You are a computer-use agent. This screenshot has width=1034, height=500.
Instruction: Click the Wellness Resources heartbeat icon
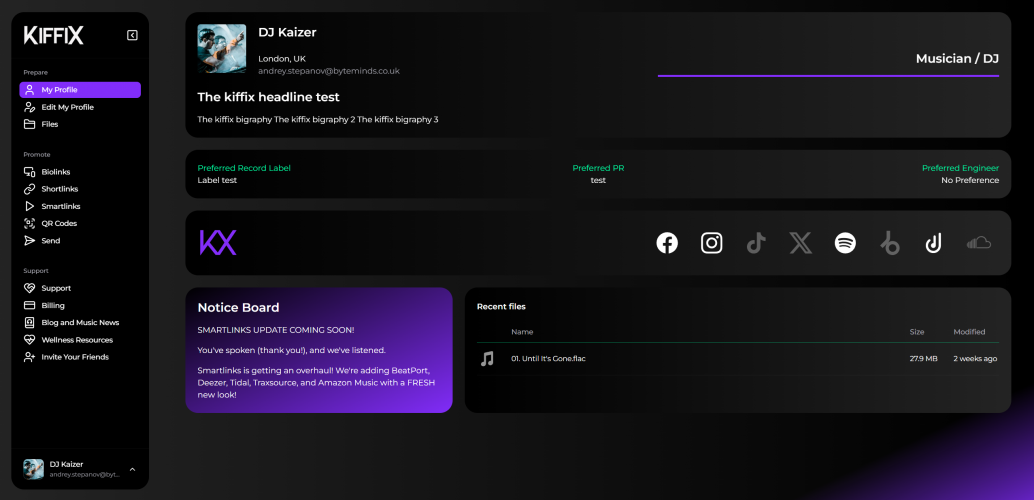pos(30,340)
